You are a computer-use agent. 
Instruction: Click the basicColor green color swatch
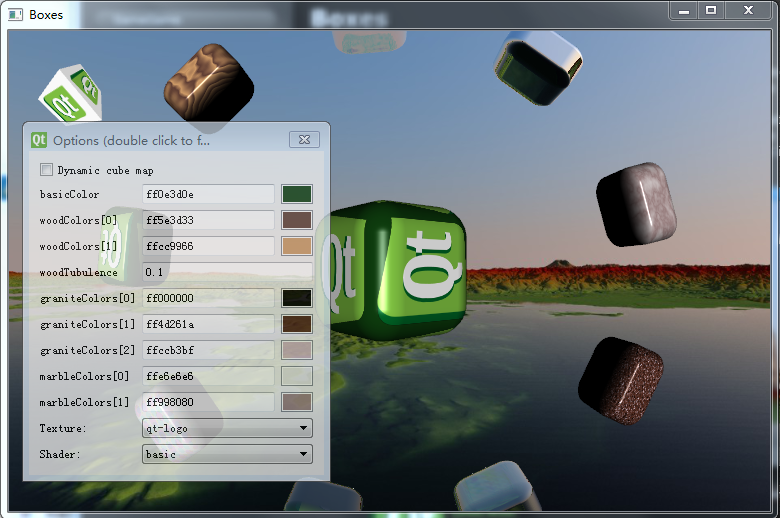(x=297, y=194)
